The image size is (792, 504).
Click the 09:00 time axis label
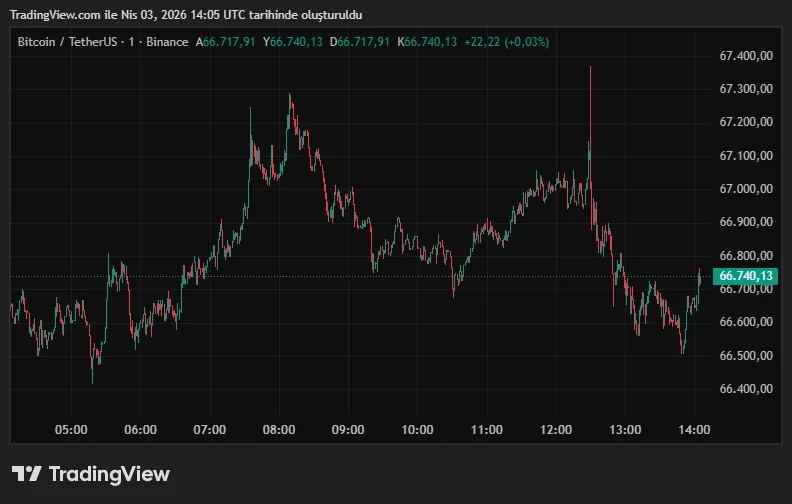click(x=348, y=430)
